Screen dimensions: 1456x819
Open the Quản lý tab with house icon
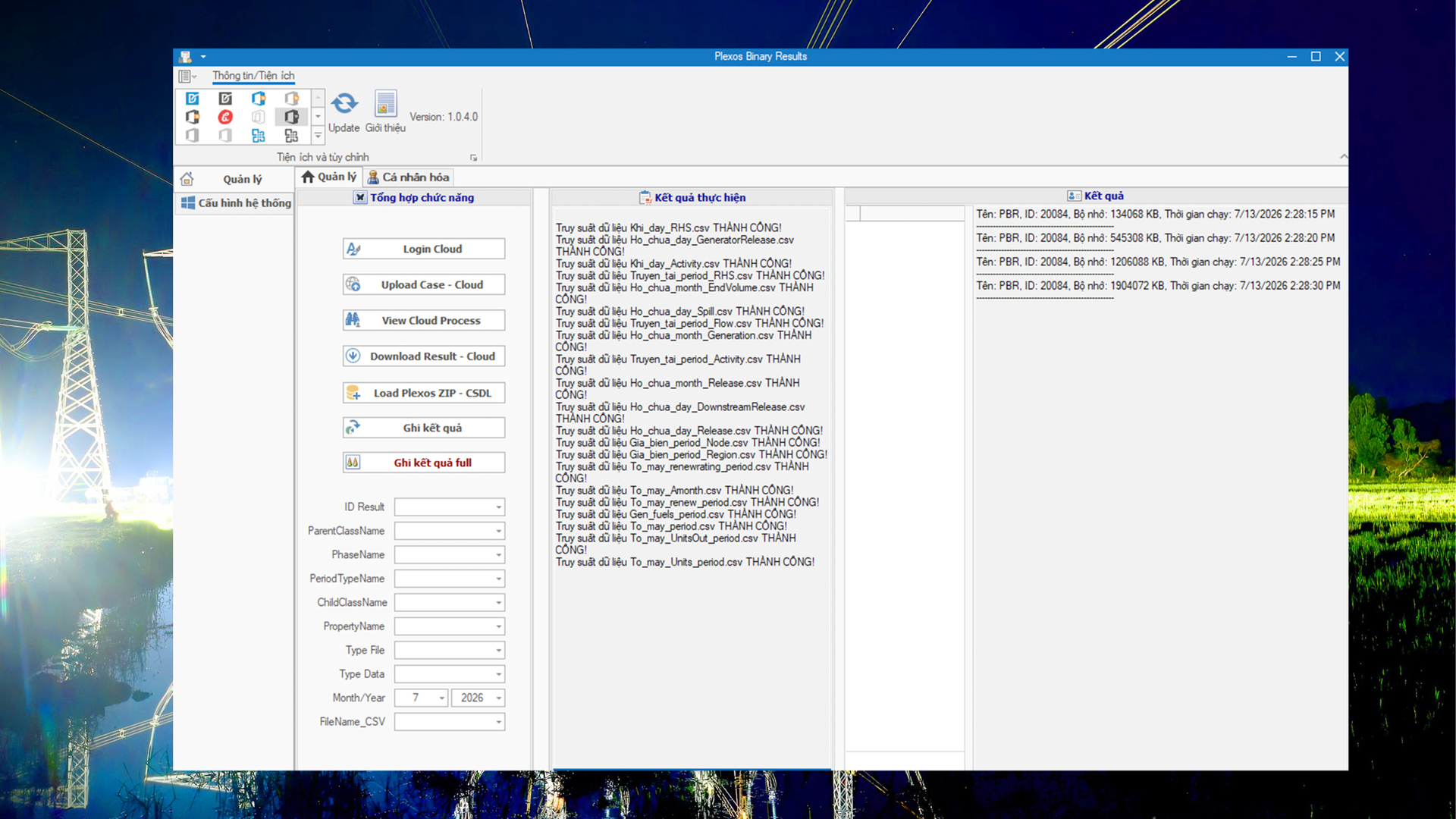(328, 177)
